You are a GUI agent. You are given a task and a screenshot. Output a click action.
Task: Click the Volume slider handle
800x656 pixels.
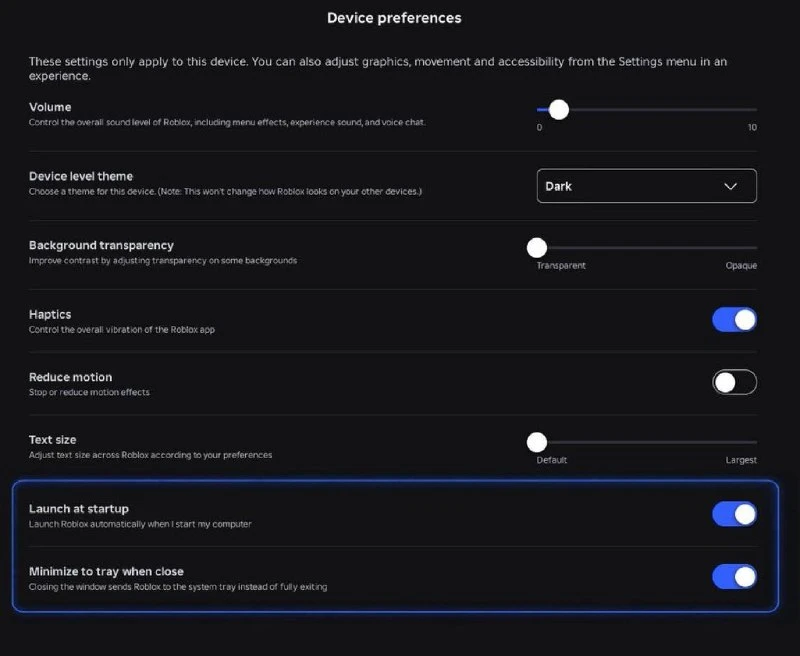click(x=559, y=110)
